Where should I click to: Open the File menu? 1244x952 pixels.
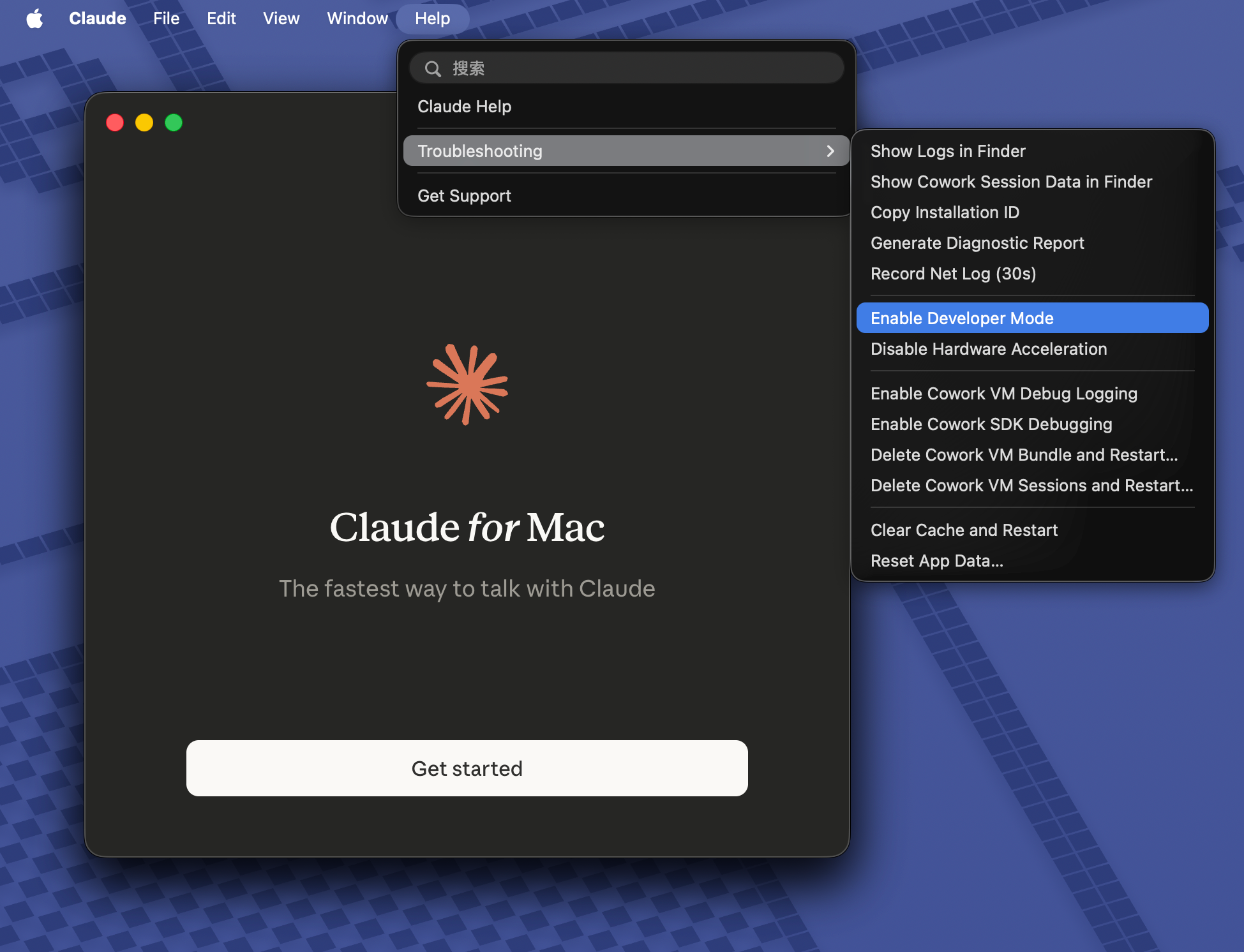point(166,19)
